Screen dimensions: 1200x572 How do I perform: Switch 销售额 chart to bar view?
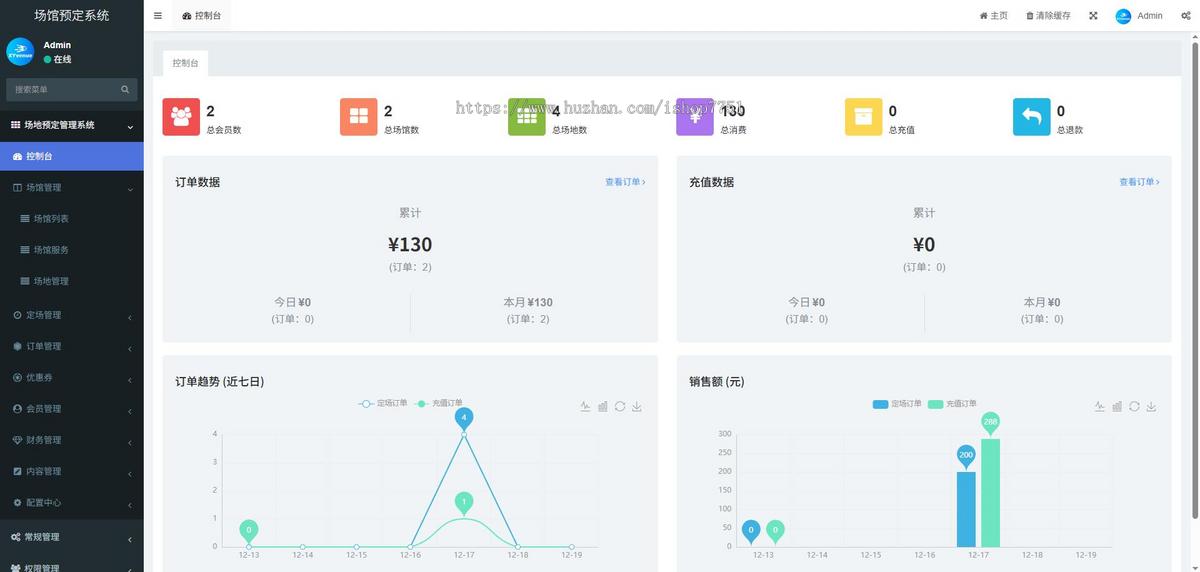pyautogui.click(x=1117, y=406)
